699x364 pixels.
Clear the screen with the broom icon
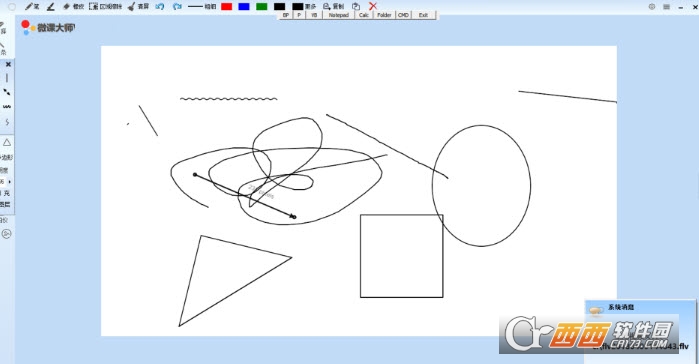138,6
